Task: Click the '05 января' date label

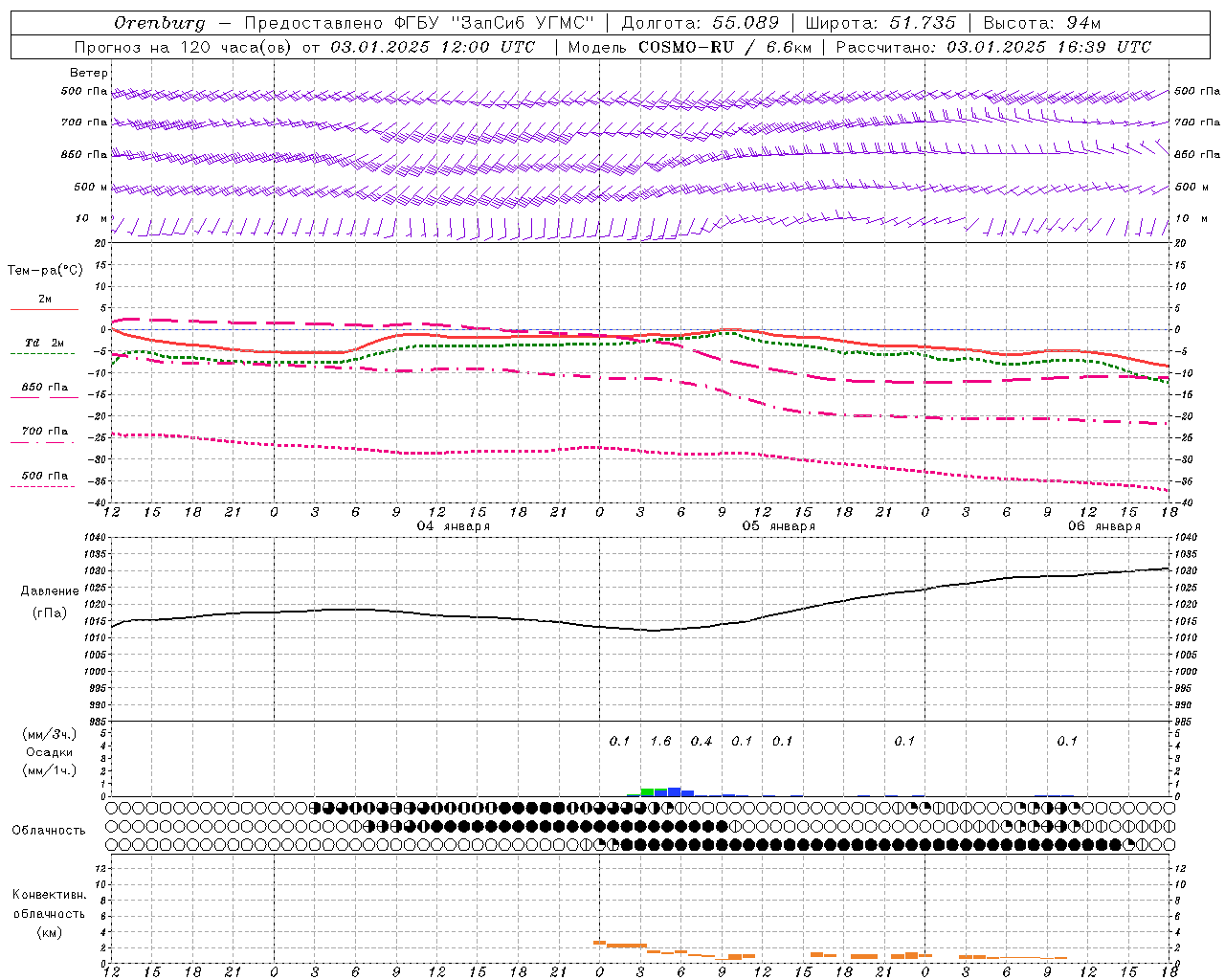Action: pyautogui.click(x=778, y=526)
